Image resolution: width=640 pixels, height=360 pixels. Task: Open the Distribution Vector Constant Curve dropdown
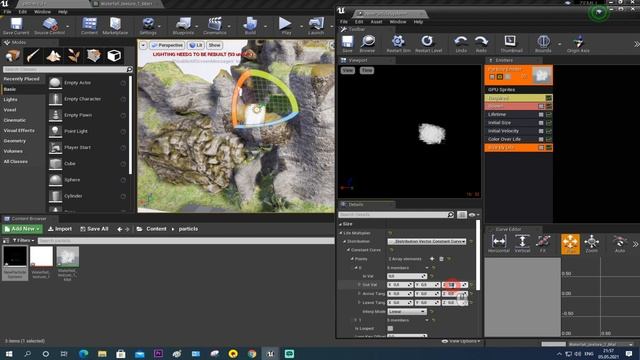pos(427,242)
